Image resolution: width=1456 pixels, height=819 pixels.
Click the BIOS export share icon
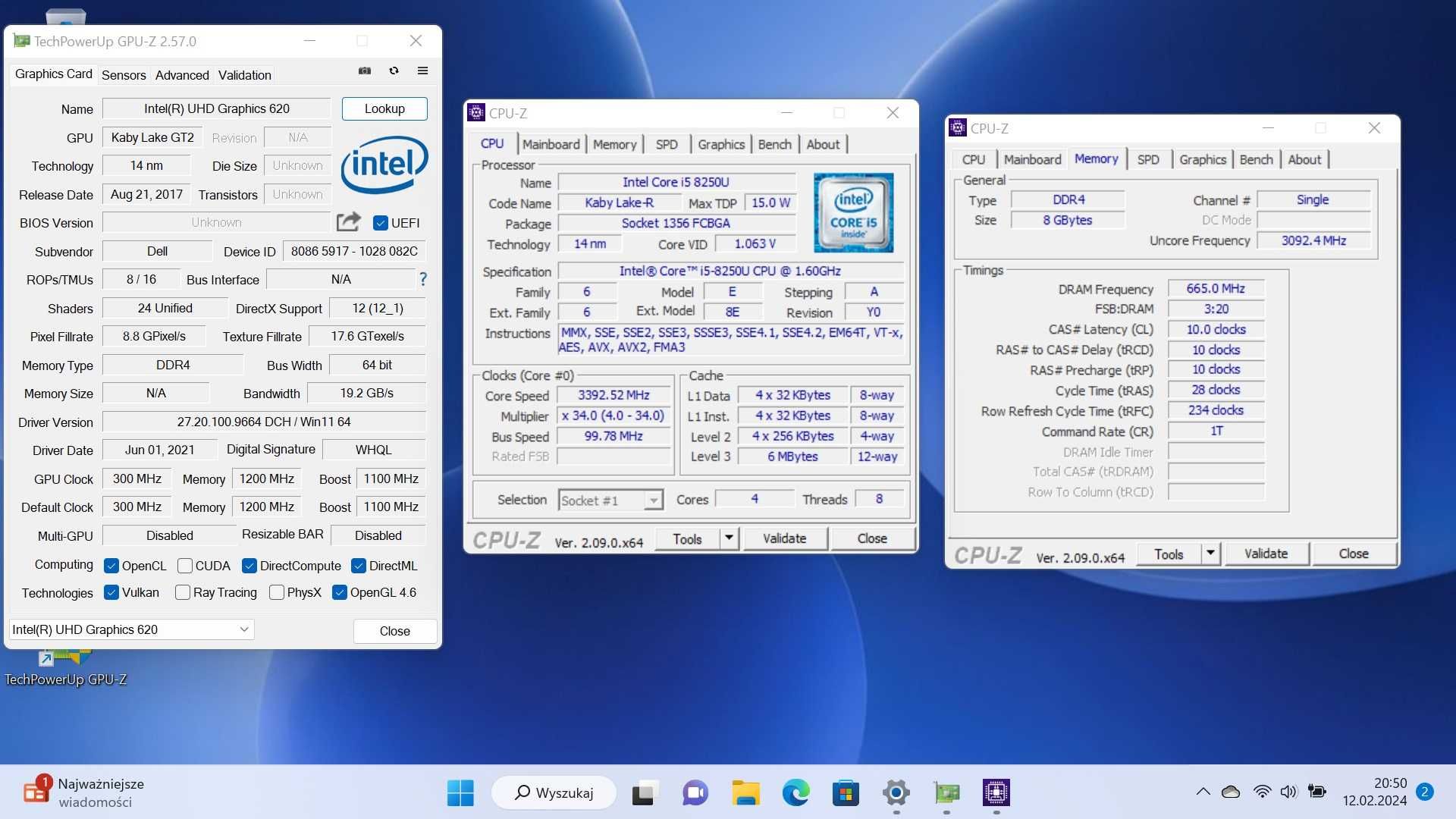pos(348,221)
